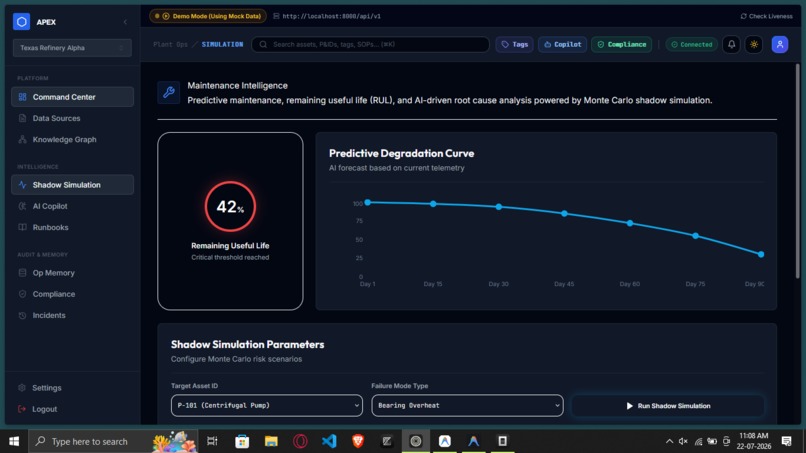Screen dimensions: 806x453
Task: Open the Windows Start menu
Action: [x=14, y=441]
